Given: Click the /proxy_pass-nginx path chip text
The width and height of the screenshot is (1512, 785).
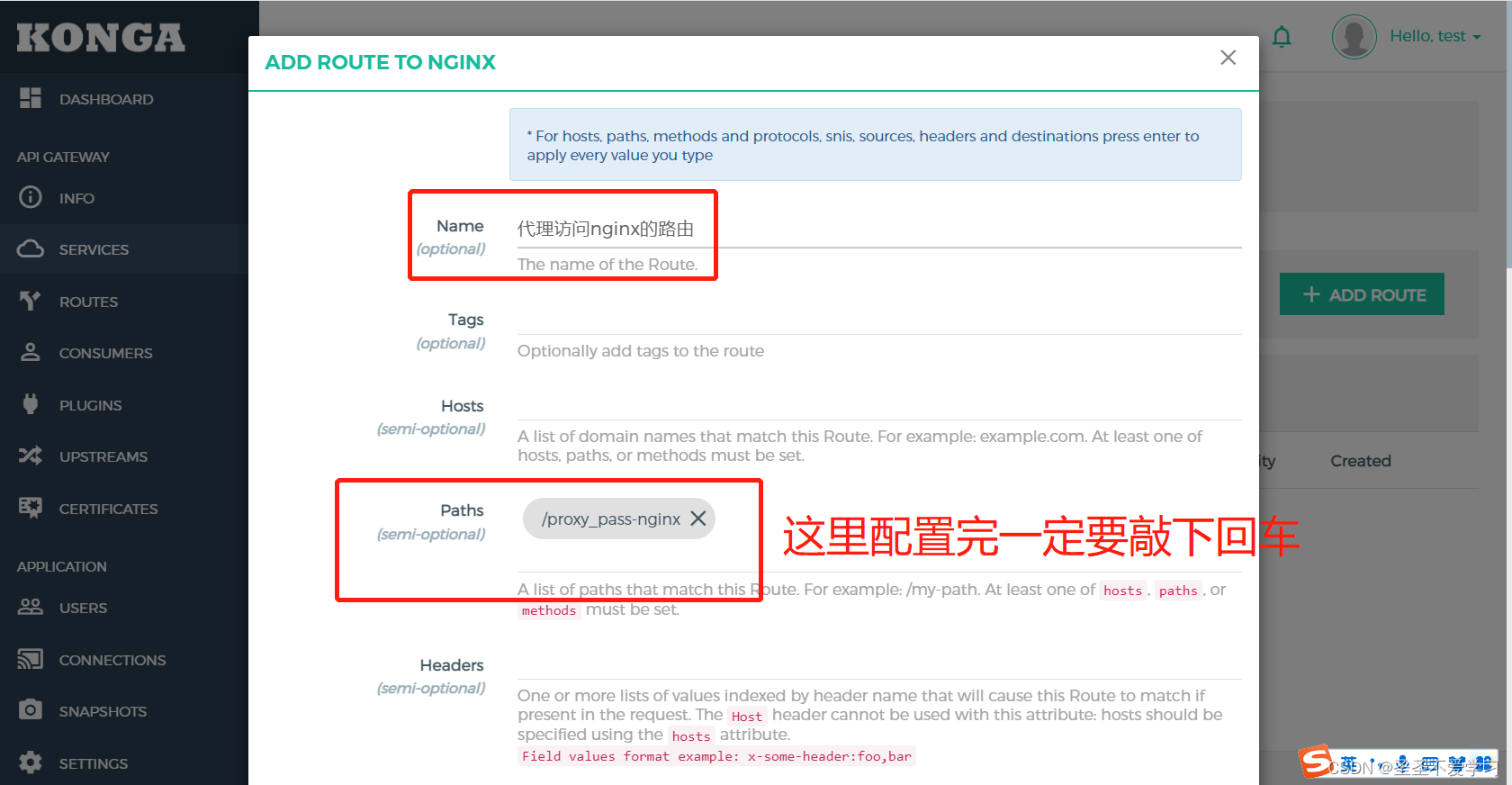Looking at the screenshot, I should tap(610, 519).
